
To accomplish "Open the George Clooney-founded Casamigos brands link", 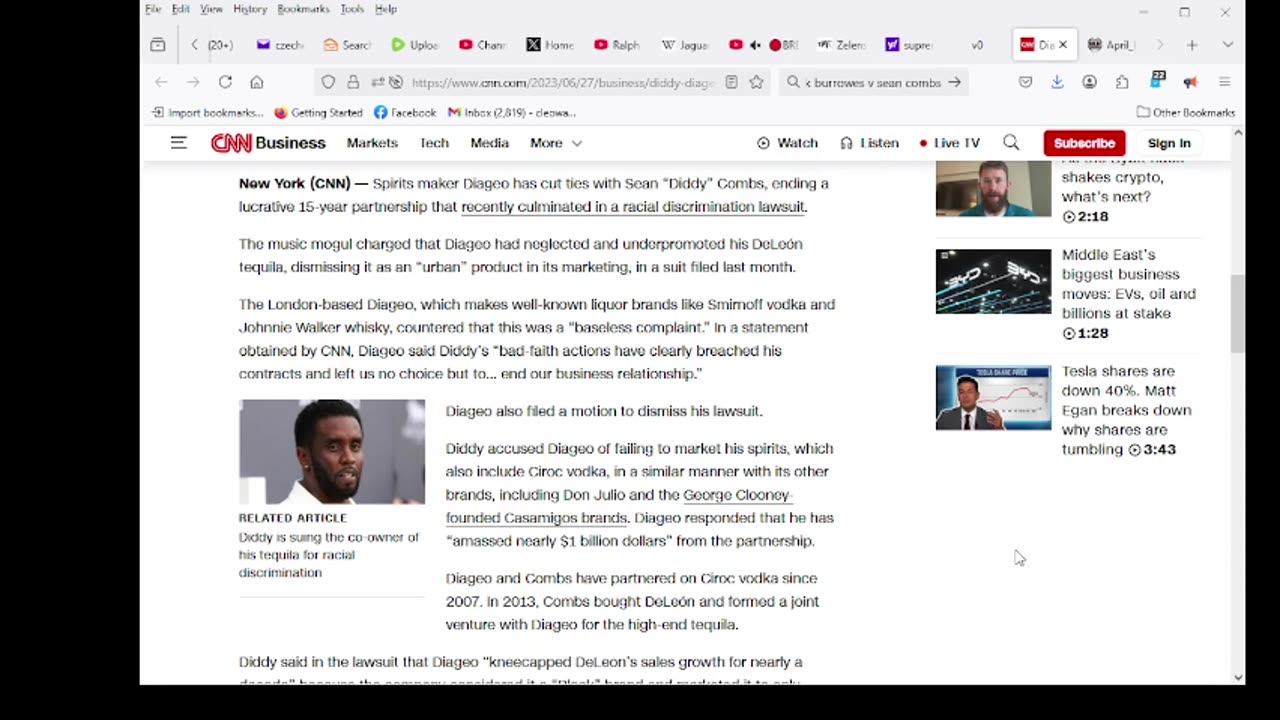I will [x=619, y=506].
